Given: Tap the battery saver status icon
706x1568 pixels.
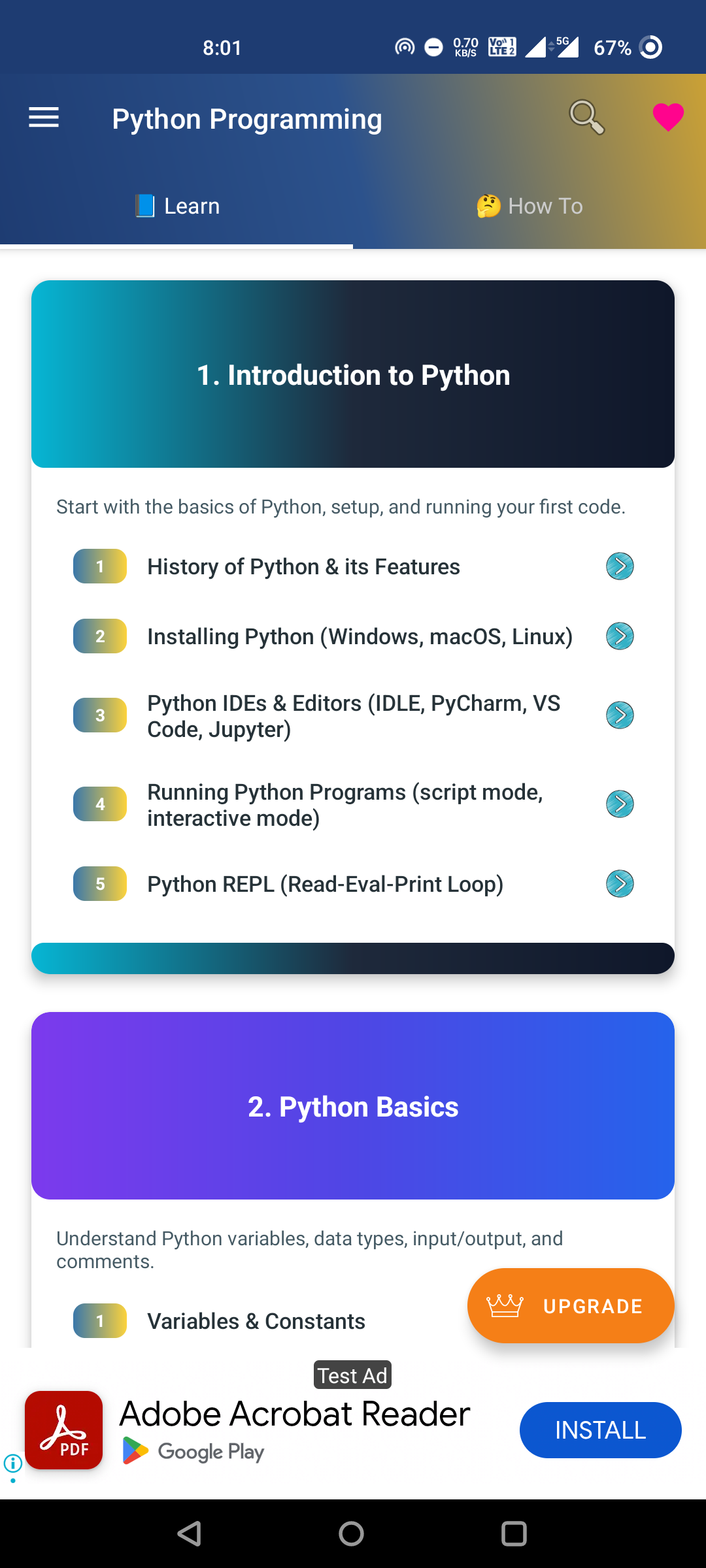Looking at the screenshot, I should (x=432, y=47).
